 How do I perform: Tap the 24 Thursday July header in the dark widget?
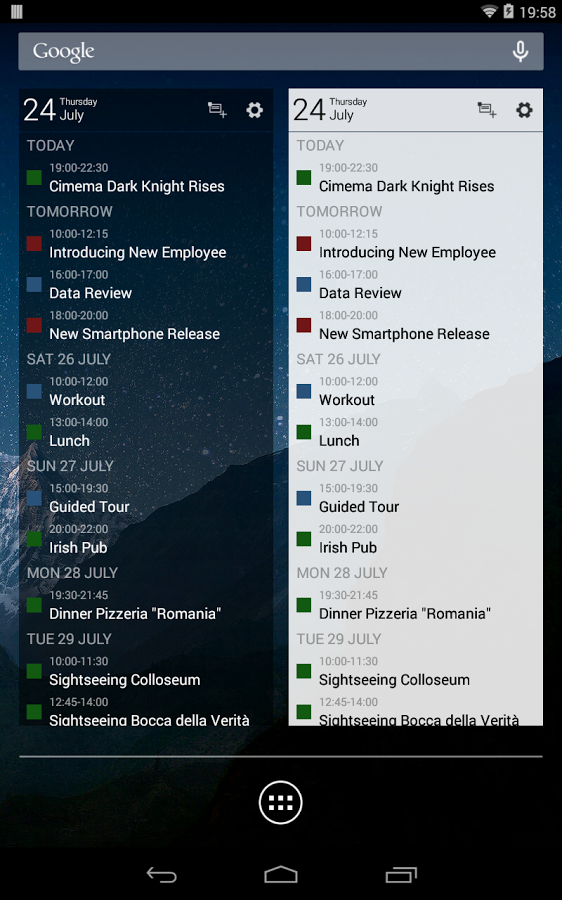point(61,109)
